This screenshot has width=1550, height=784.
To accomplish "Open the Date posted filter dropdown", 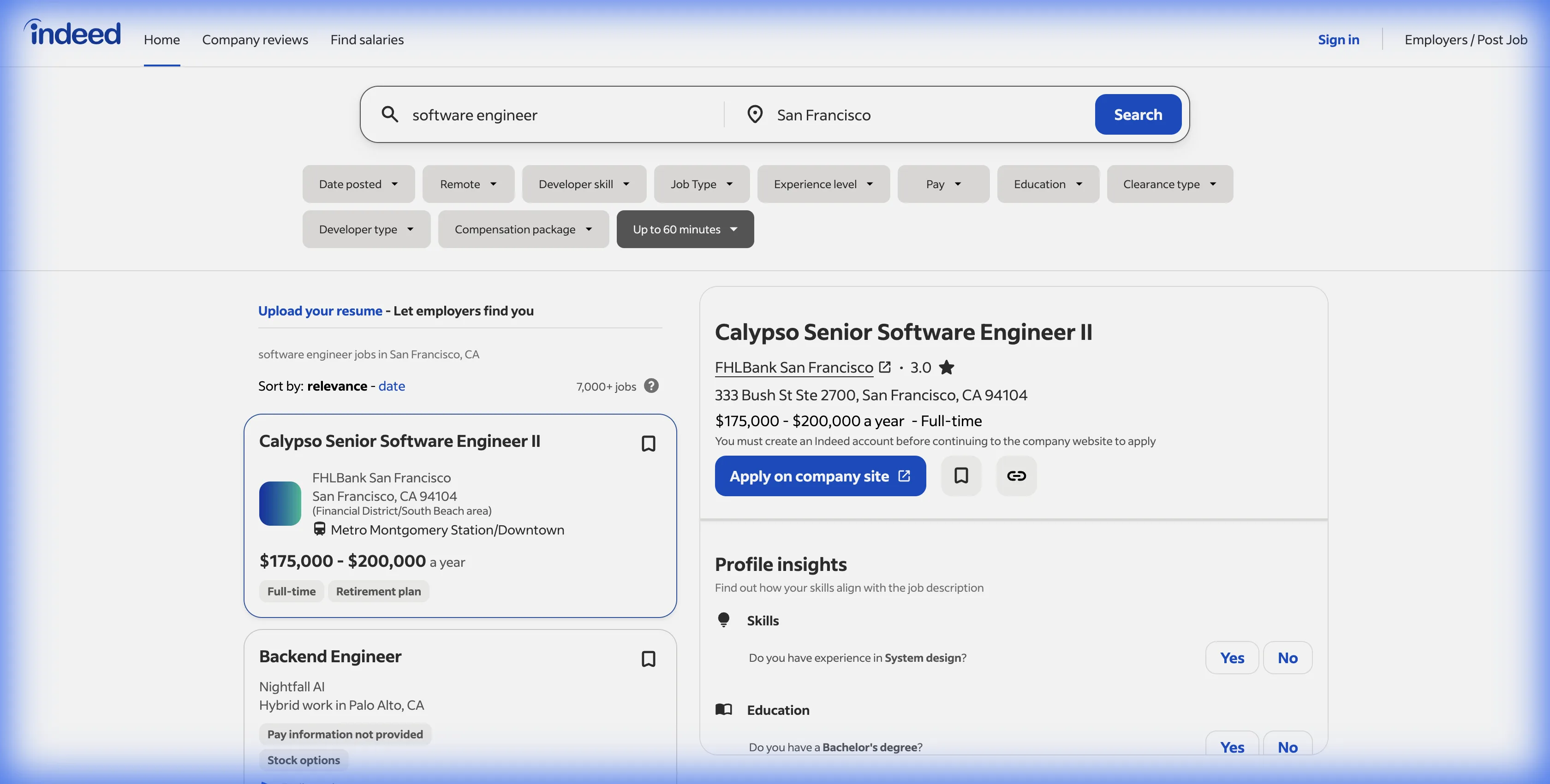I will pyautogui.click(x=358, y=184).
